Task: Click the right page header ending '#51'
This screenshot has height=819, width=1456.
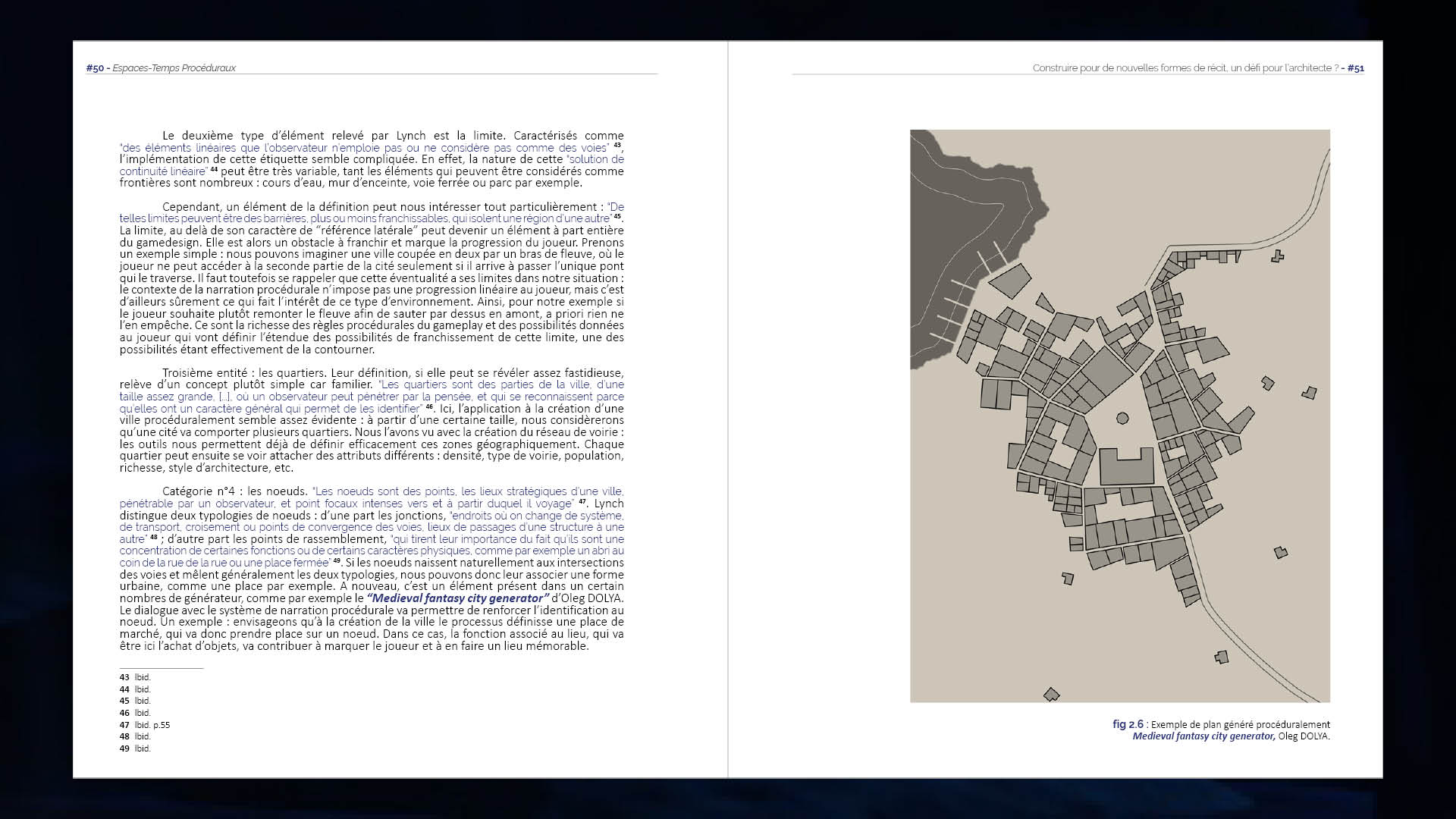Action: [x=1198, y=68]
